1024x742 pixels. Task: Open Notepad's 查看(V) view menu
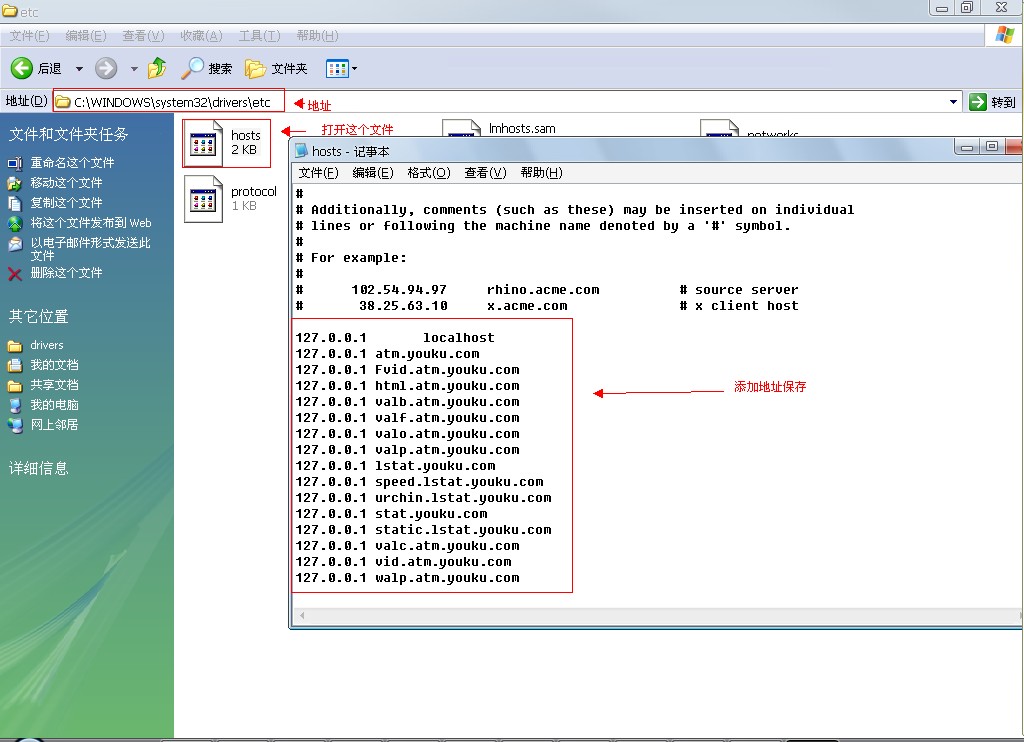[x=485, y=172]
